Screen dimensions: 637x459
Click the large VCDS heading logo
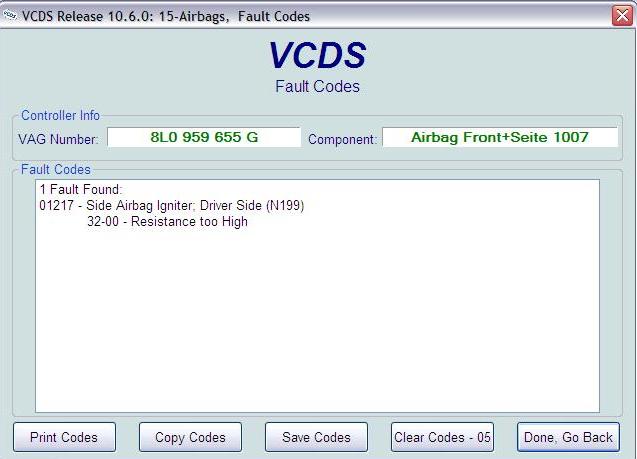tap(317, 55)
